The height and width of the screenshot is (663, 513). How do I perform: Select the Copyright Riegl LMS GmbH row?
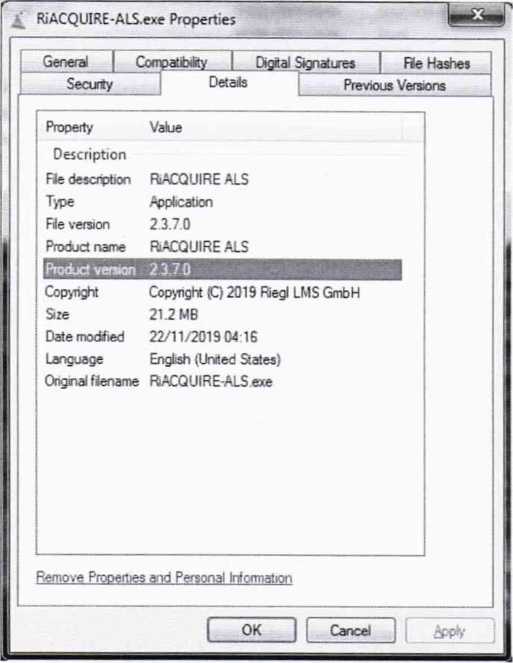click(222, 292)
